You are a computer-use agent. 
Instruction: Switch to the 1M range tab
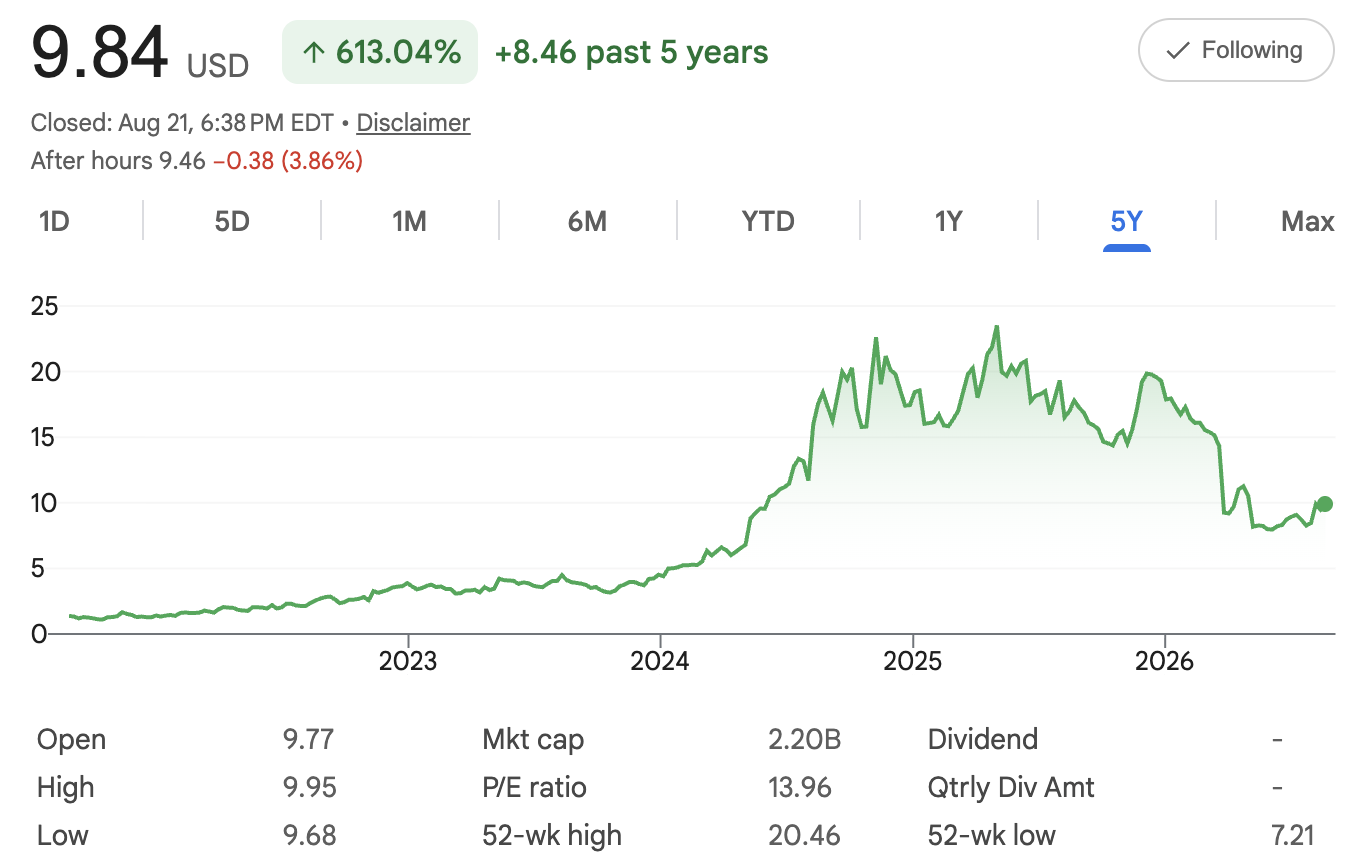[x=410, y=221]
